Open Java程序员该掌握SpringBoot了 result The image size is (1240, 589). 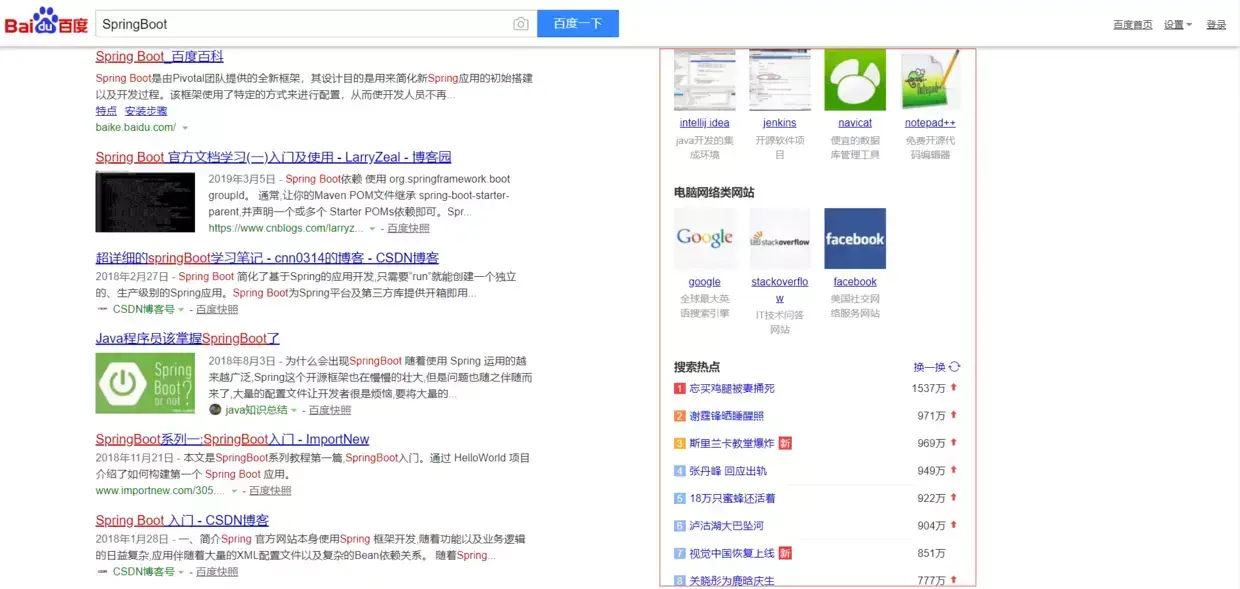tap(188, 339)
